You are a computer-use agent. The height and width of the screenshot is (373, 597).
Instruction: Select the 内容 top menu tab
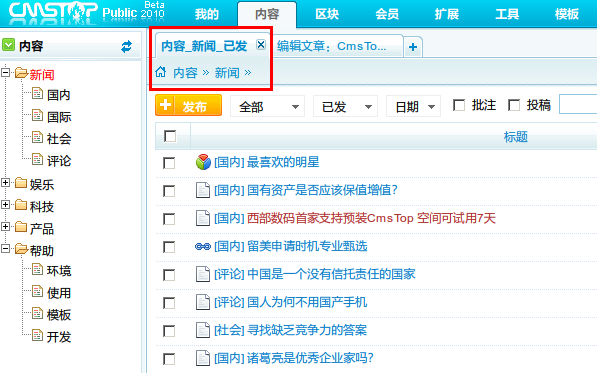pyautogui.click(x=267, y=14)
